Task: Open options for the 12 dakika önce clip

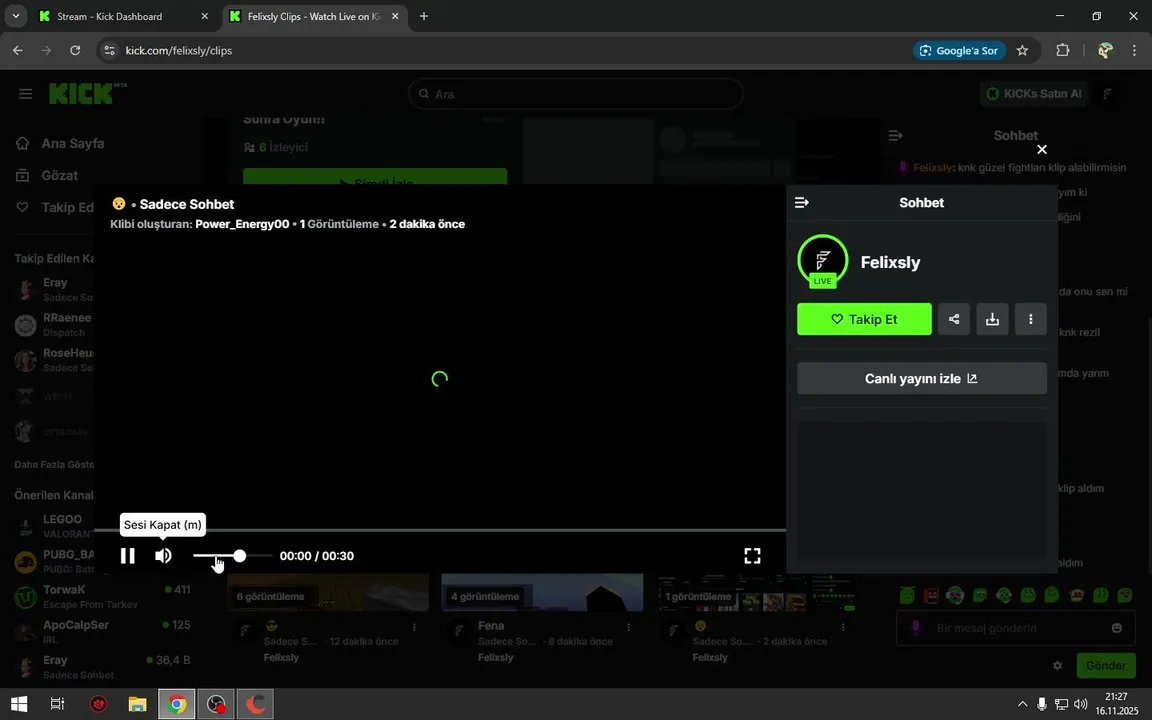Action: coord(414,627)
